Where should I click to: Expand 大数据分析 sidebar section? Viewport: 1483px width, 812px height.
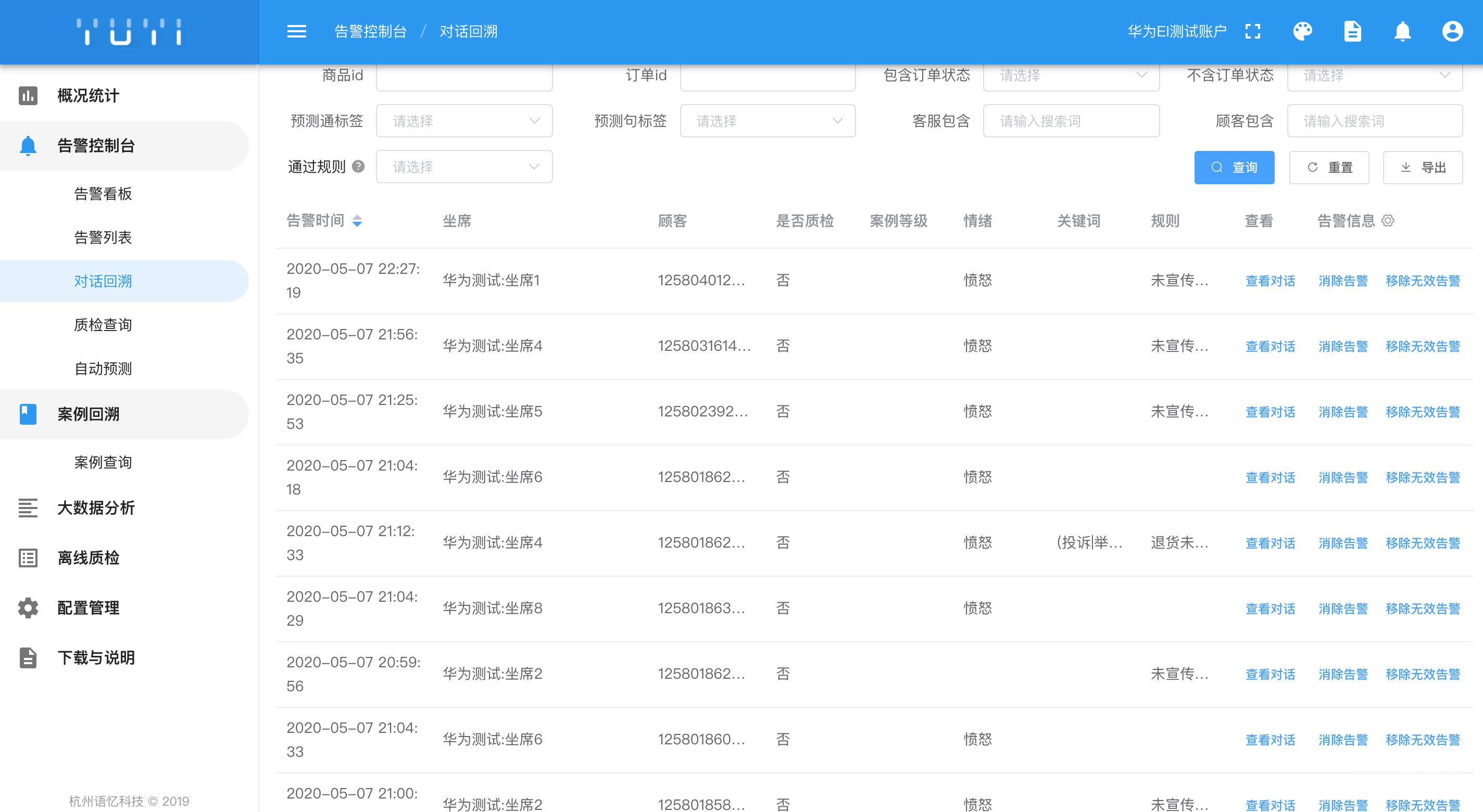tap(96, 508)
